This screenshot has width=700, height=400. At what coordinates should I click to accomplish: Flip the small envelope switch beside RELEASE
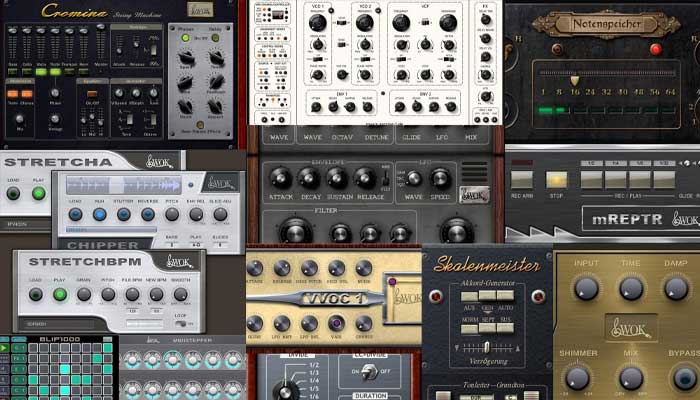click(x=384, y=179)
